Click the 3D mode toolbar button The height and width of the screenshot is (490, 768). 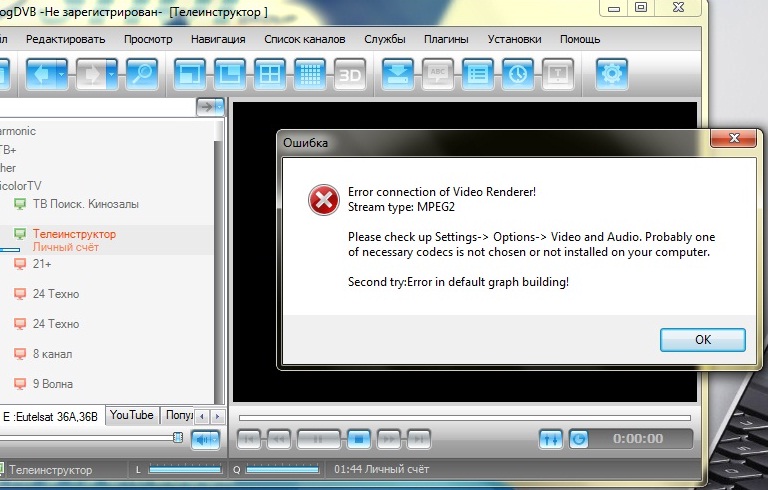click(x=349, y=74)
